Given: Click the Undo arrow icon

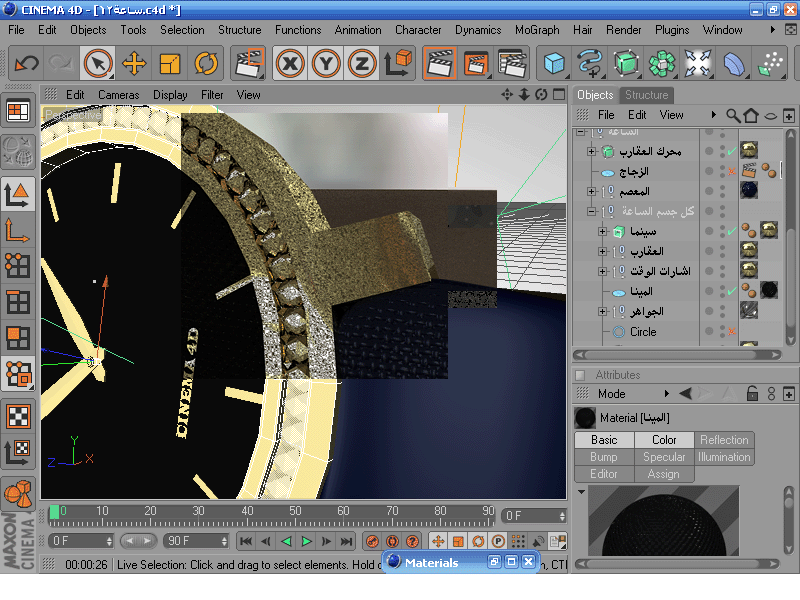Looking at the screenshot, I should pos(27,64).
